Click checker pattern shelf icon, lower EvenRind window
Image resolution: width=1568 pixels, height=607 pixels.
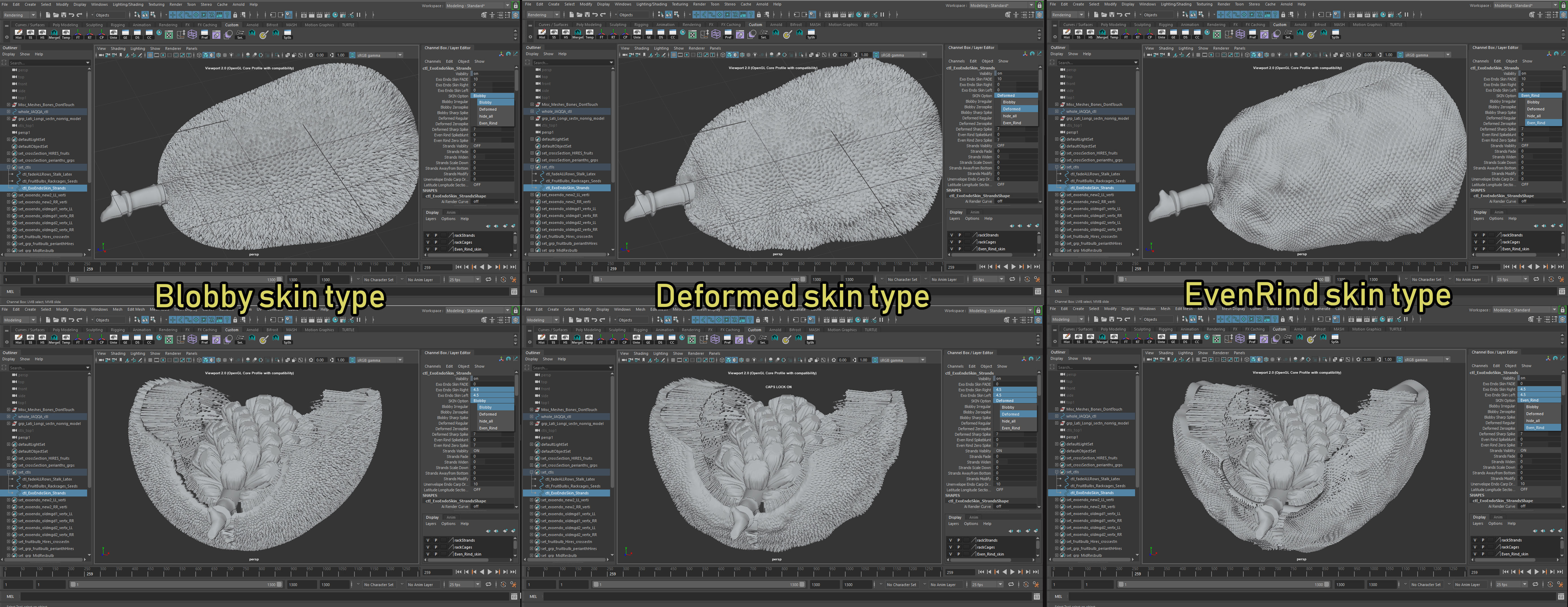[x=1217, y=339]
